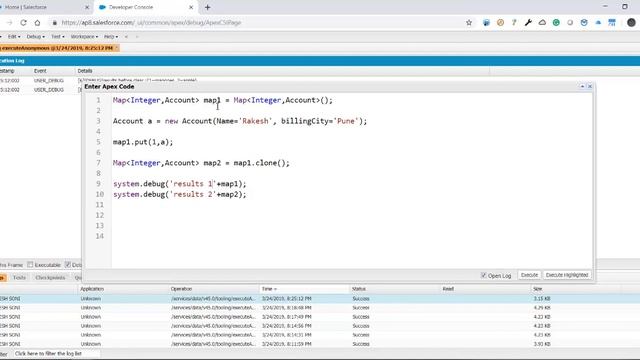Open the Edit menu
Screen dimensions: 640x360
point(14,37)
